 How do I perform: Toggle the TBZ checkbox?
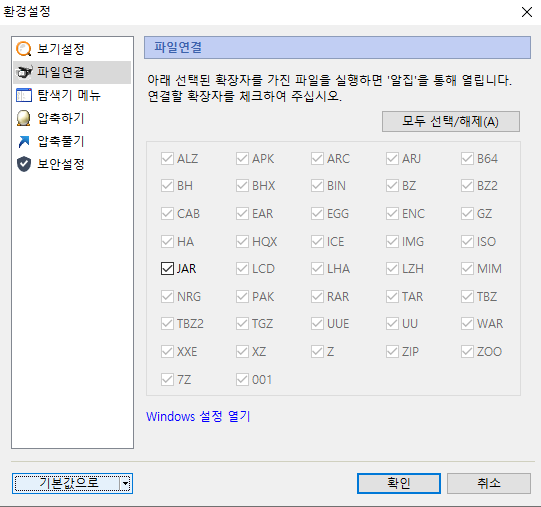point(467,296)
